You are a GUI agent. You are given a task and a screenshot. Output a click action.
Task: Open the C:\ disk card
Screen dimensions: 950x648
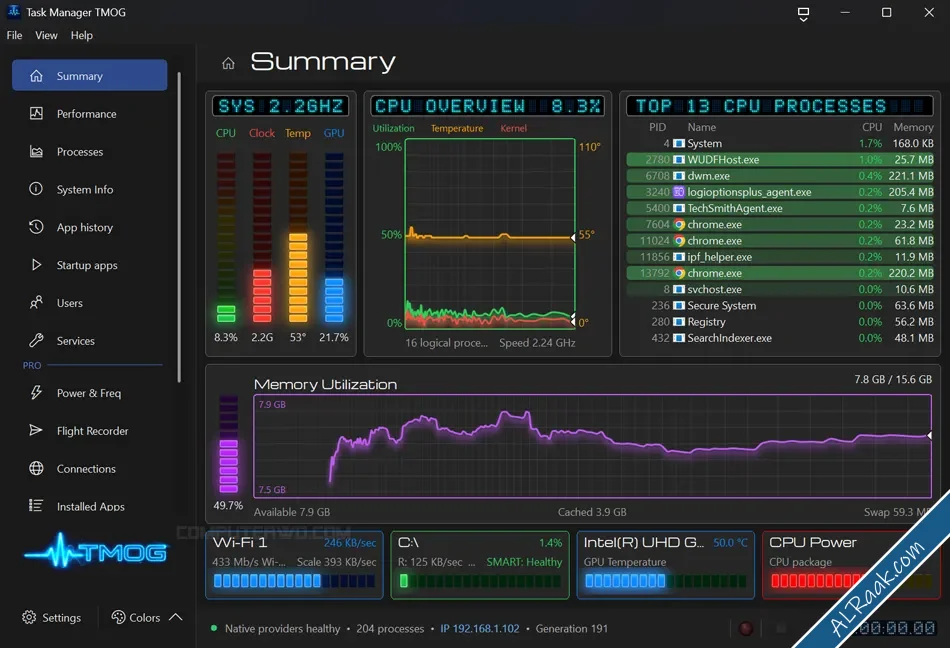coord(480,565)
